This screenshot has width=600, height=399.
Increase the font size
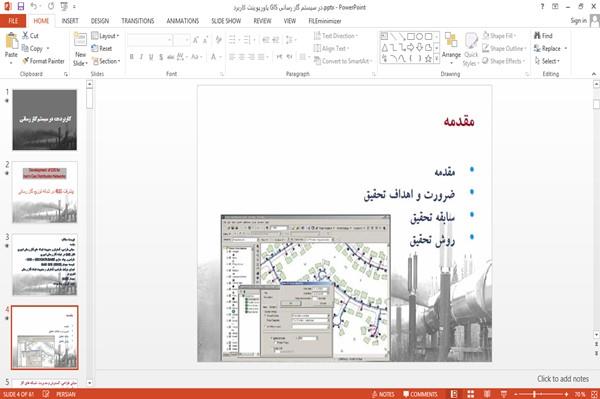(x=196, y=40)
